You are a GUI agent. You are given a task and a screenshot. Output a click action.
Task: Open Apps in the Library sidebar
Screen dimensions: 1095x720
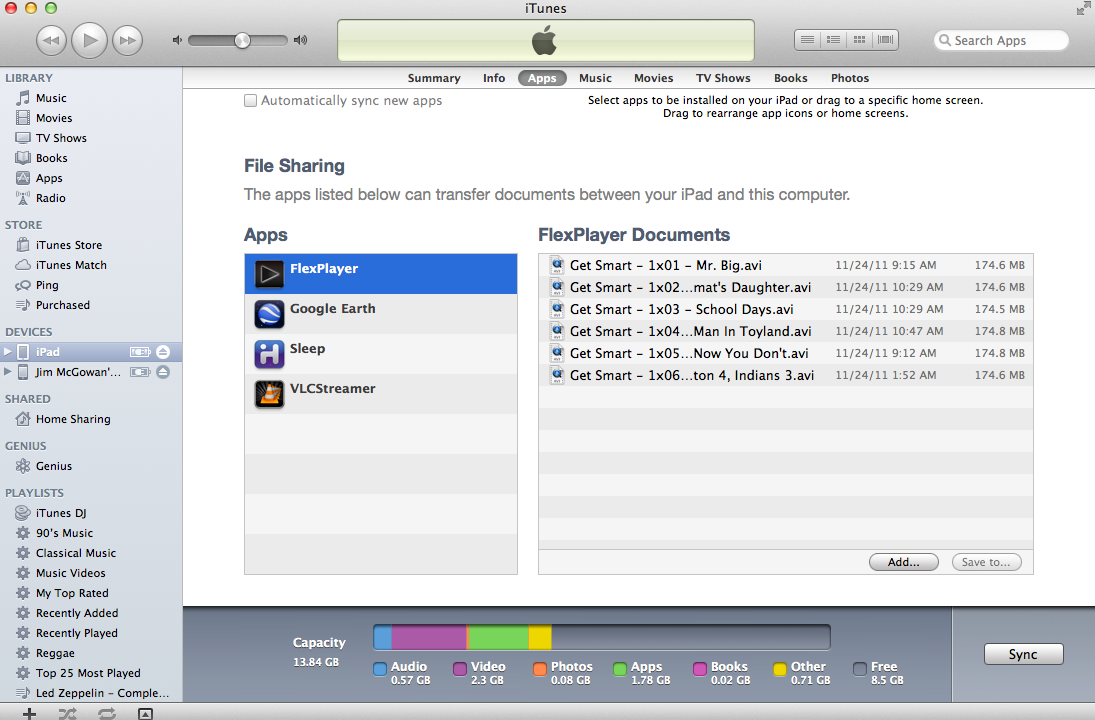[91, 178]
